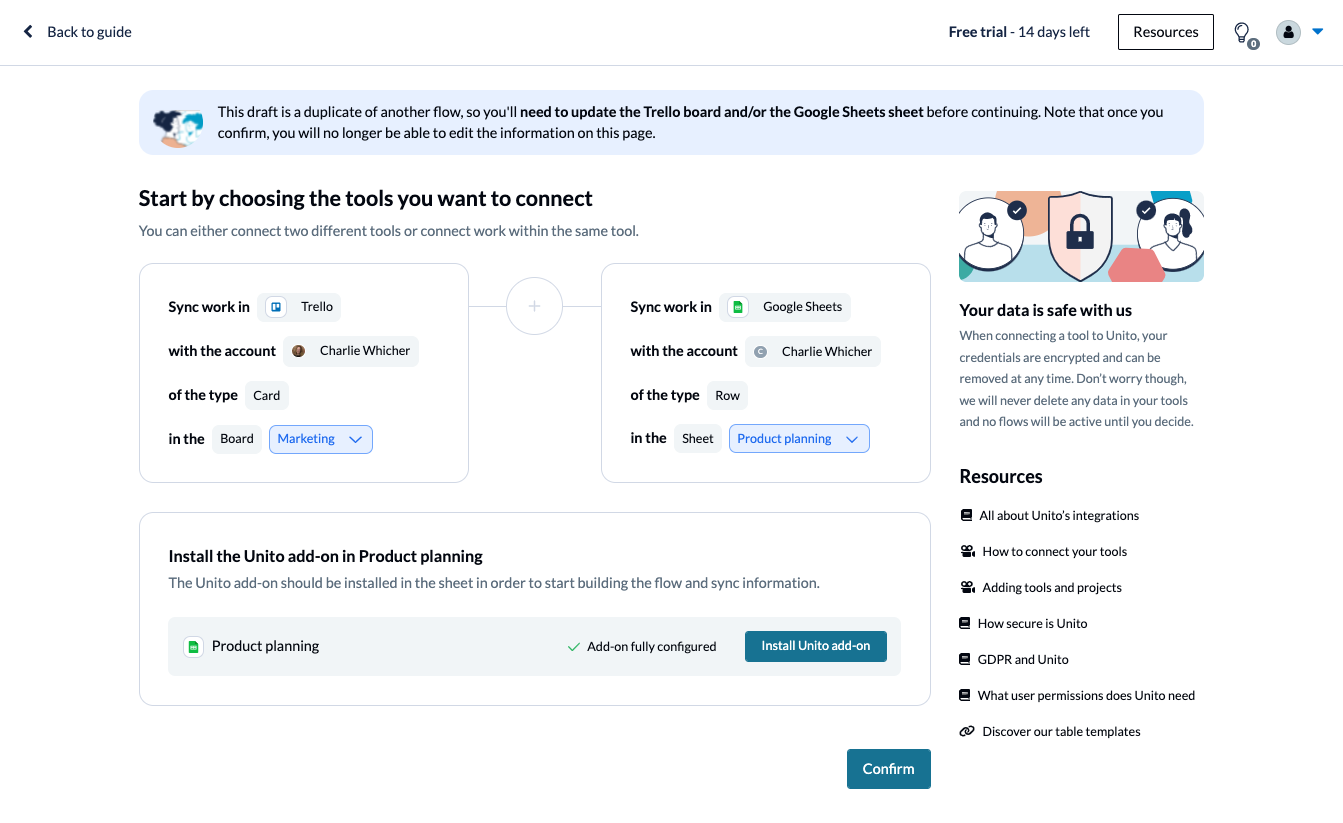Image resolution: width=1343 pixels, height=823 pixels.
Task: Click the book icon for All about Unito's integrations
Action: (x=966, y=516)
